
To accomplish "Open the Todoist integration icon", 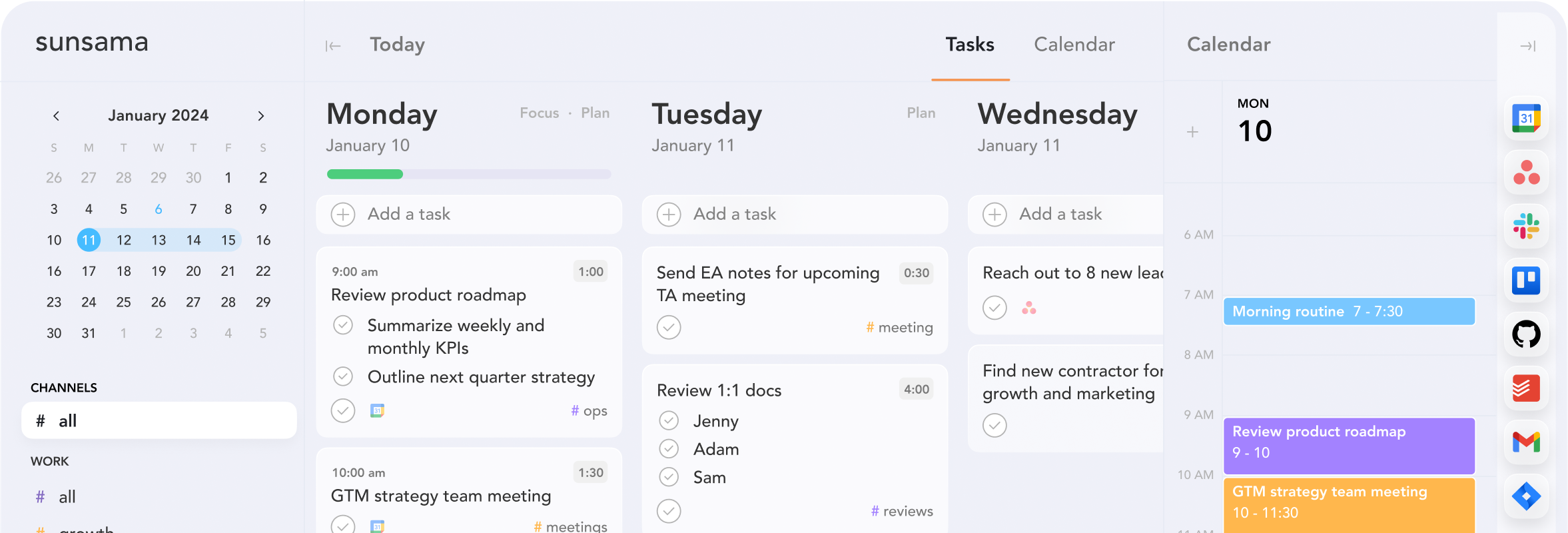I will [x=1526, y=388].
